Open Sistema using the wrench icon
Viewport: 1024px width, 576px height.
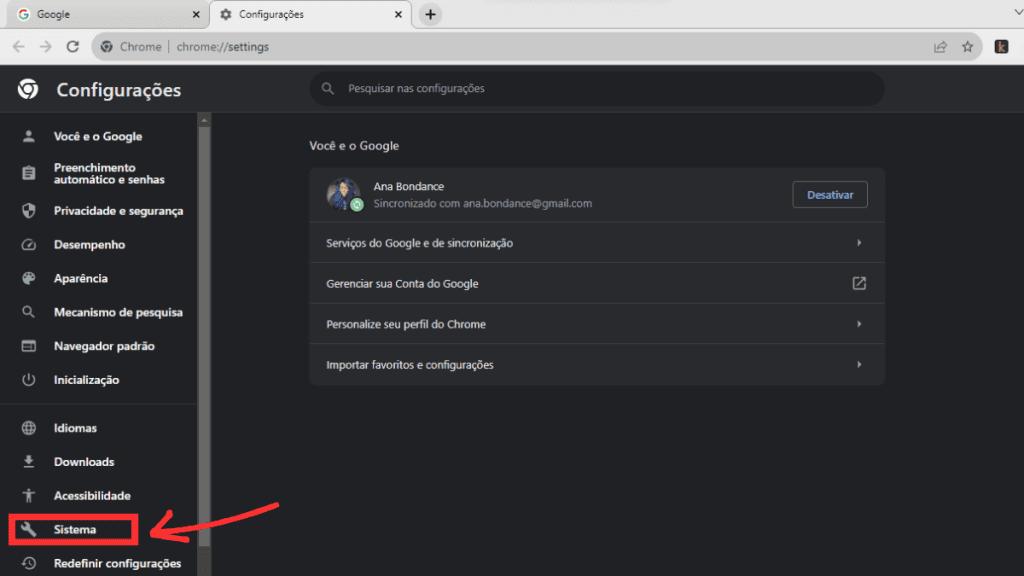tap(30, 529)
